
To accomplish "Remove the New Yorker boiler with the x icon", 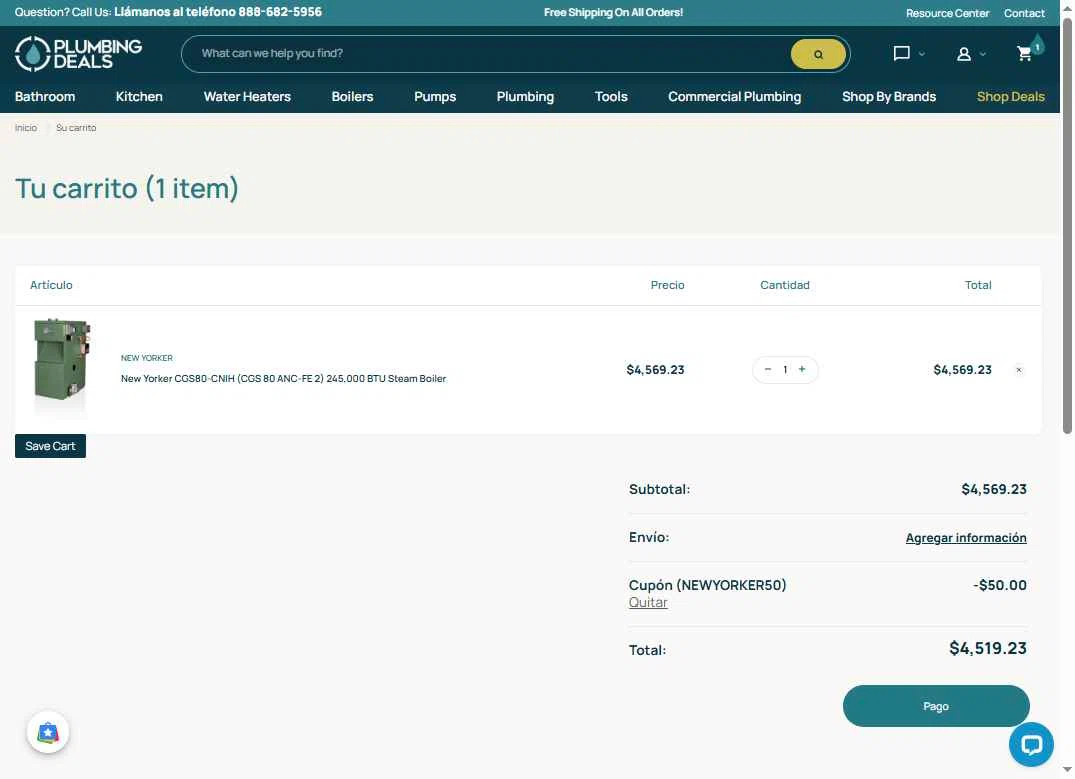I will coord(1019,370).
